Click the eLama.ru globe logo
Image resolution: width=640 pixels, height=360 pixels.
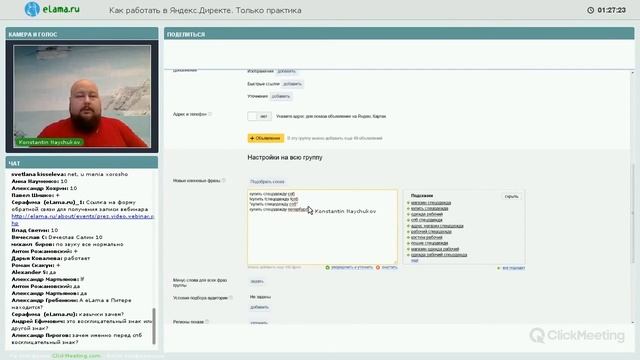[32, 9]
